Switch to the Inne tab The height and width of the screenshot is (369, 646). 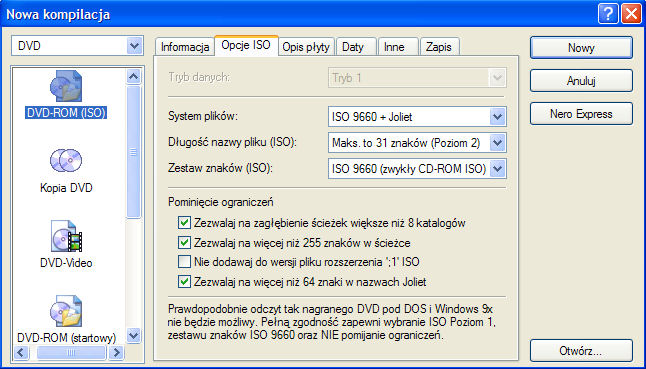click(398, 47)
